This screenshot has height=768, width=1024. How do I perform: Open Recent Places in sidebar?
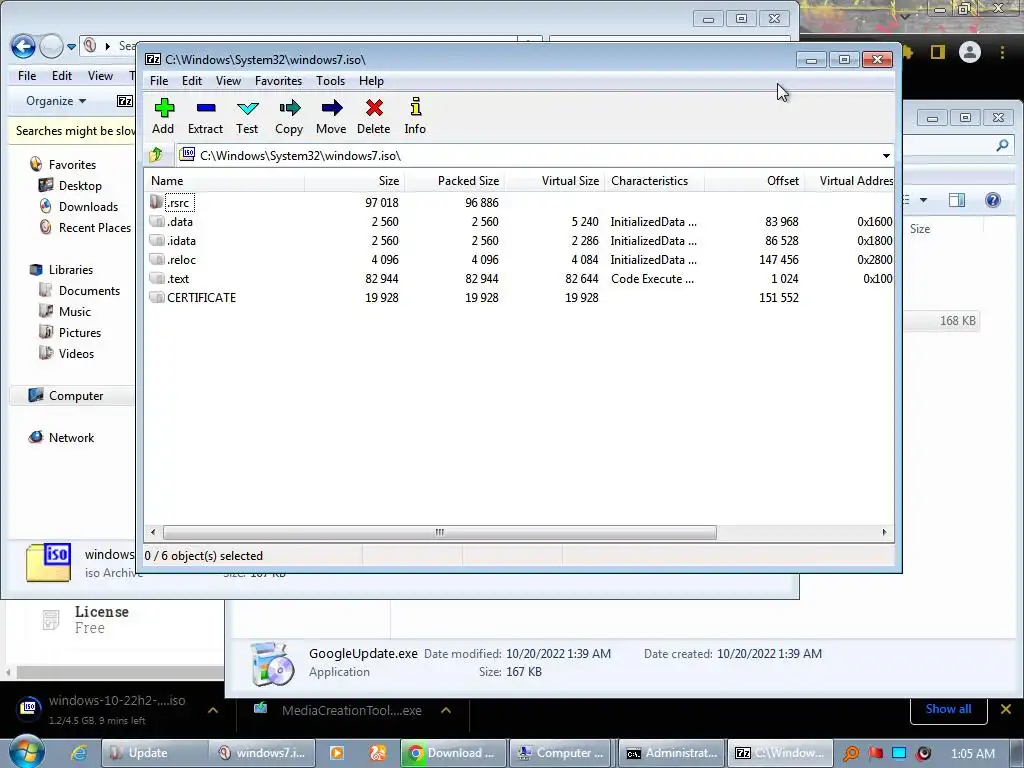85,227
